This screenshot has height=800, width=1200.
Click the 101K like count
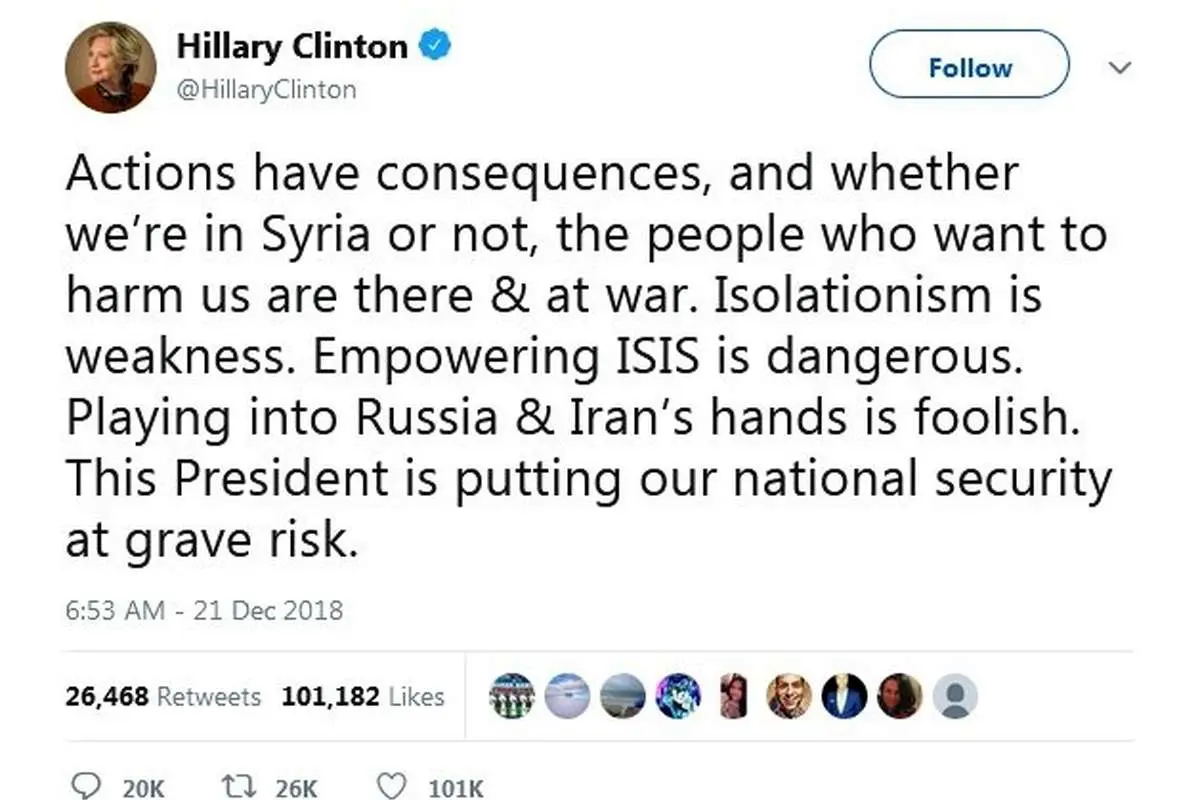456,788
